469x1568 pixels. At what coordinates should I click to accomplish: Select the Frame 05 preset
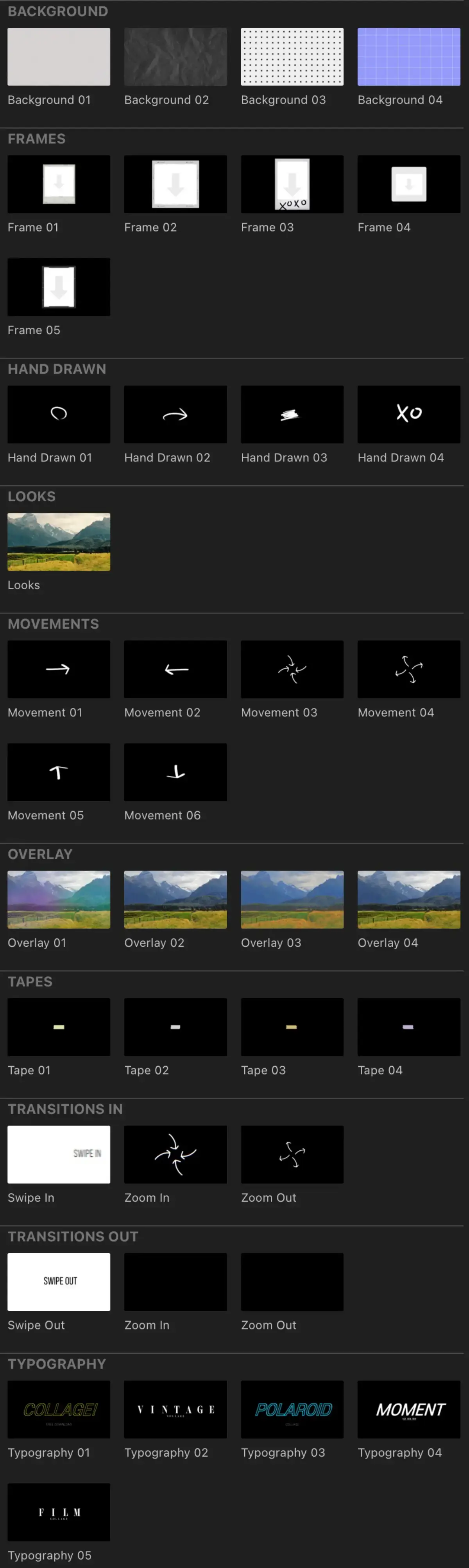(59, 287)
